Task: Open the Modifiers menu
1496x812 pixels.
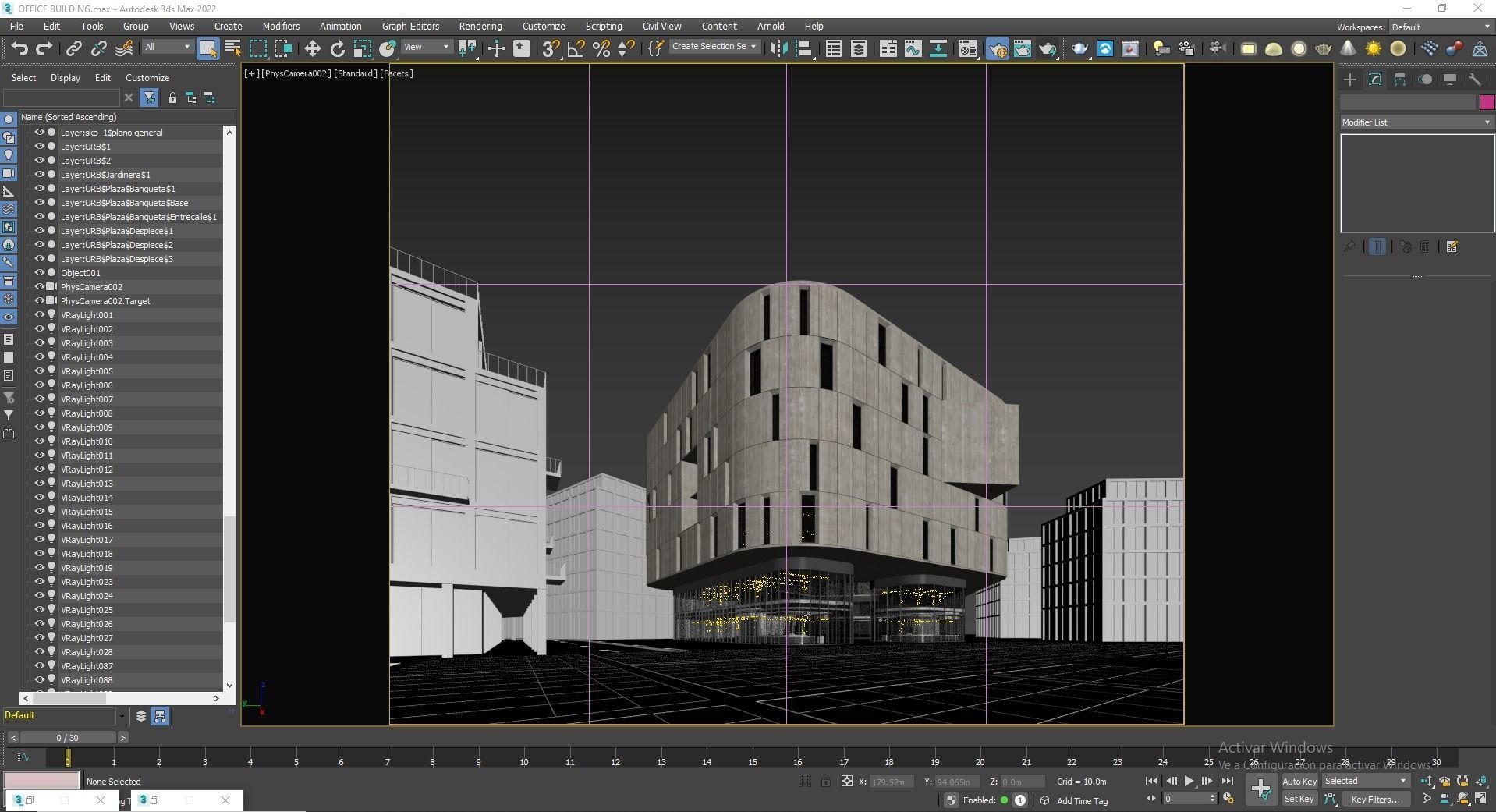Action: click(281, 27)
